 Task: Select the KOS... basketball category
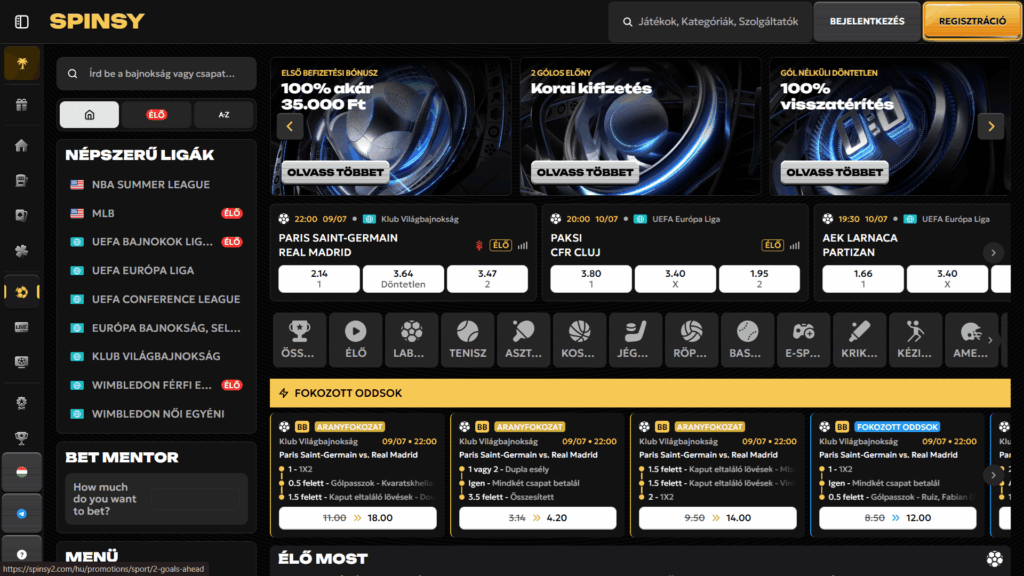[x=579, y=340]
